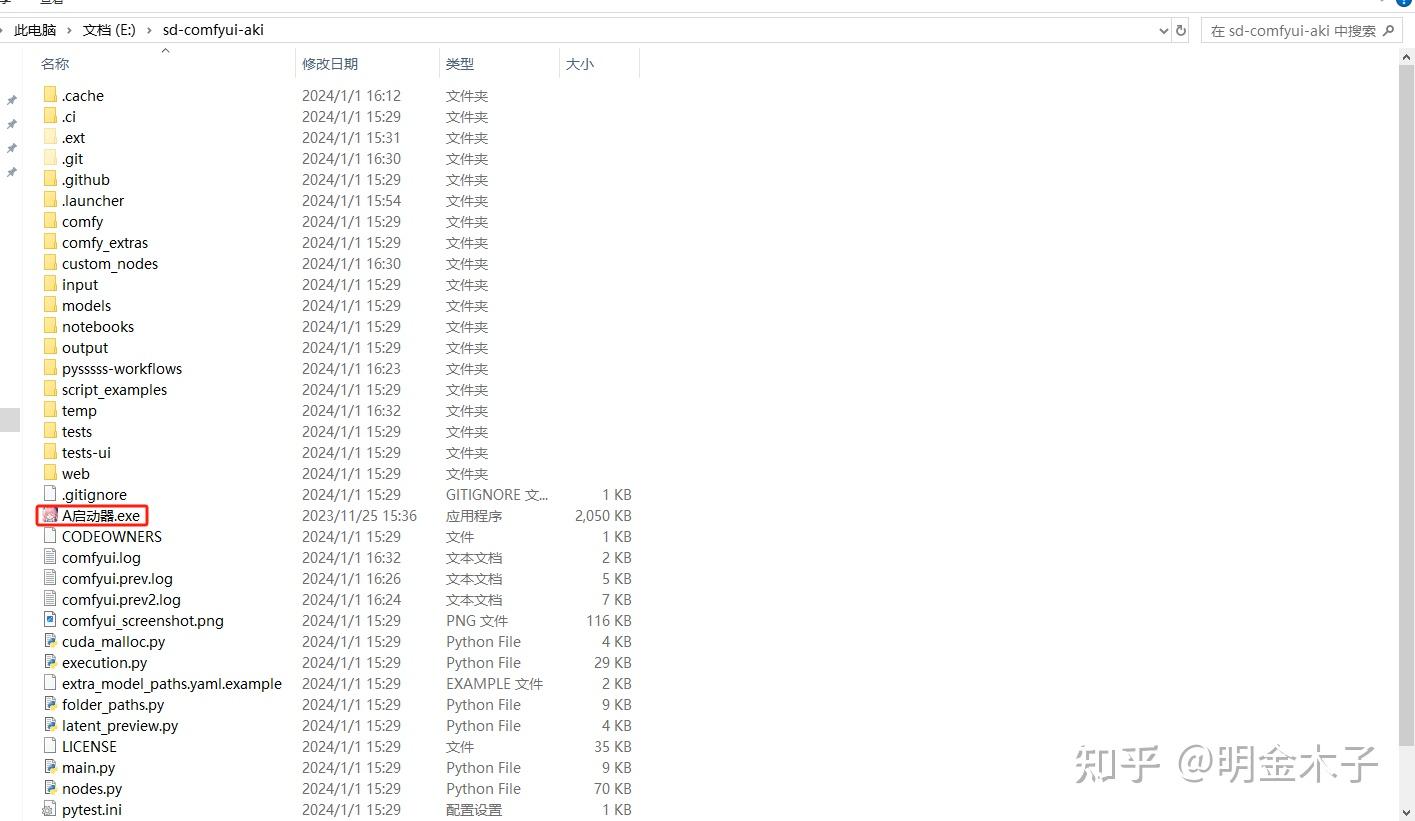Sort by the 修改日期 column header

point(330,63)
